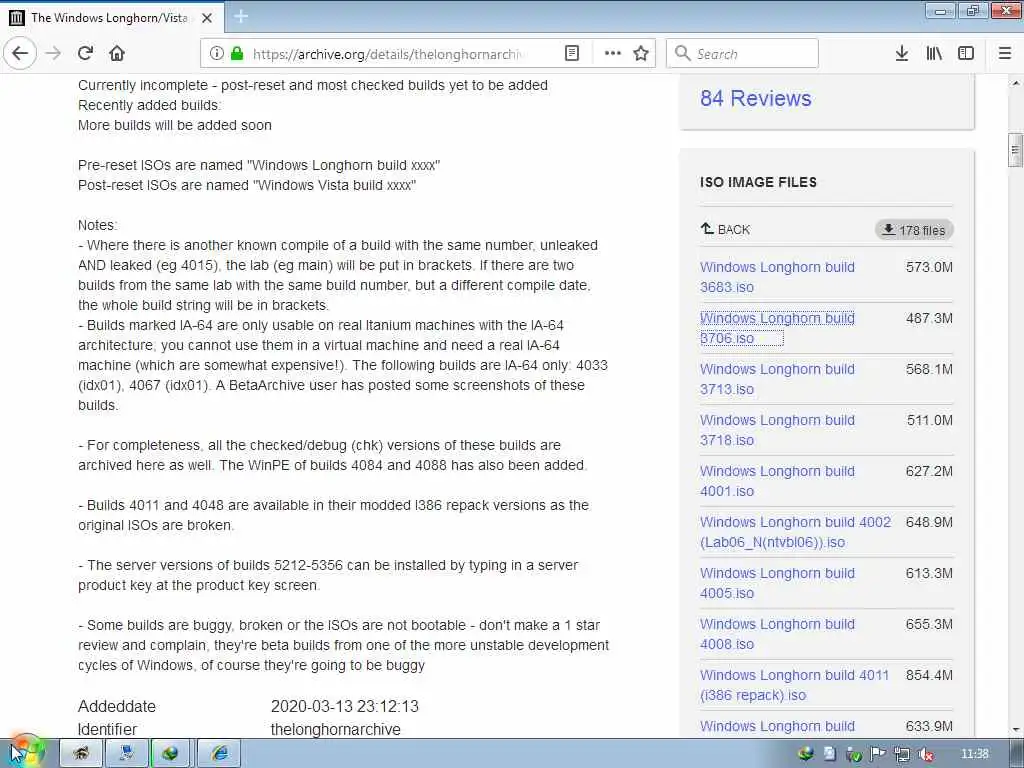Click the vertical scrollbar thumb
Viewport: 1024px width, 768px height.
[1016, 150]
